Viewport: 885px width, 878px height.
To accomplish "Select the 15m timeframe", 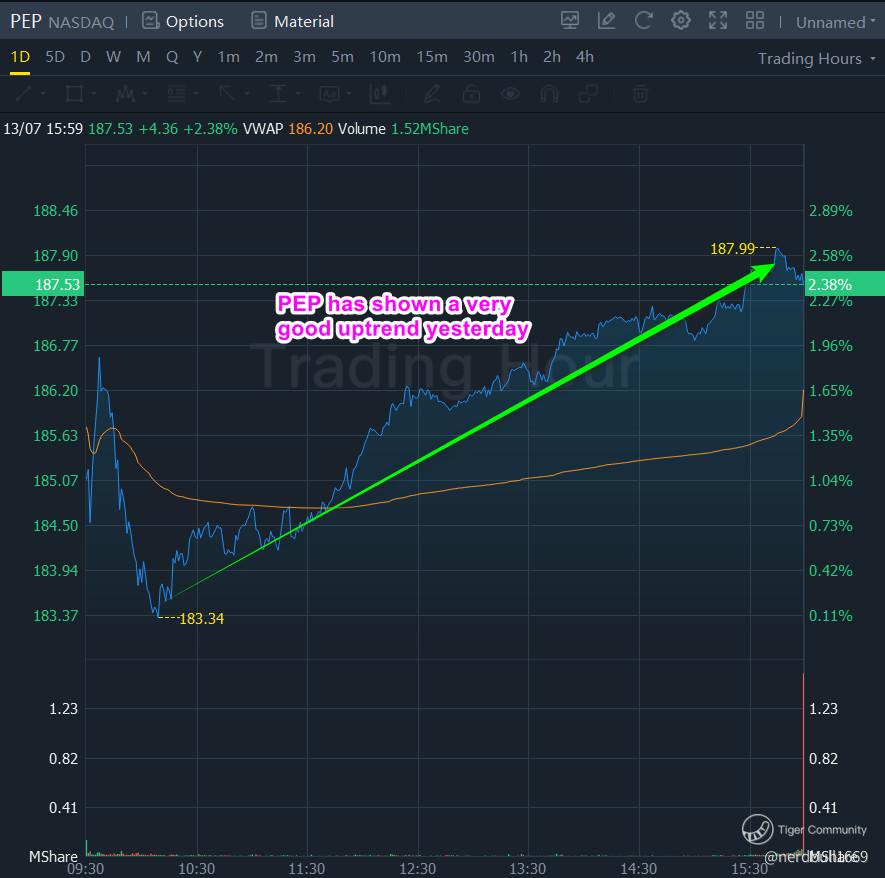I will (x=432, y=57).
